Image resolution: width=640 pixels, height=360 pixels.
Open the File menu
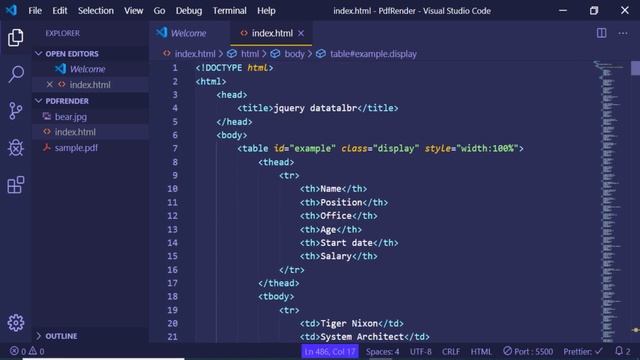tap(35, 11)
